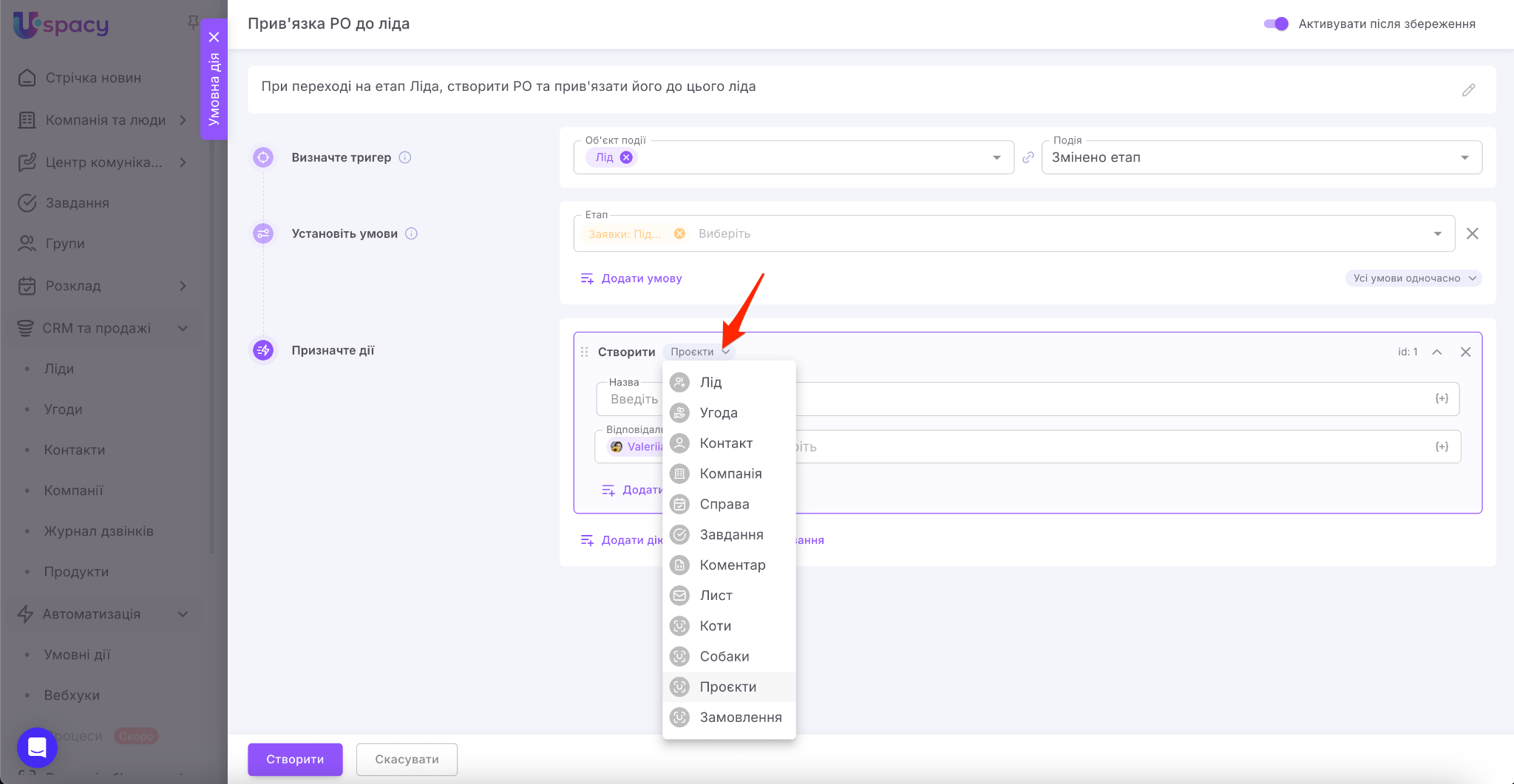Delete the stage condition row

(1472, 234)
